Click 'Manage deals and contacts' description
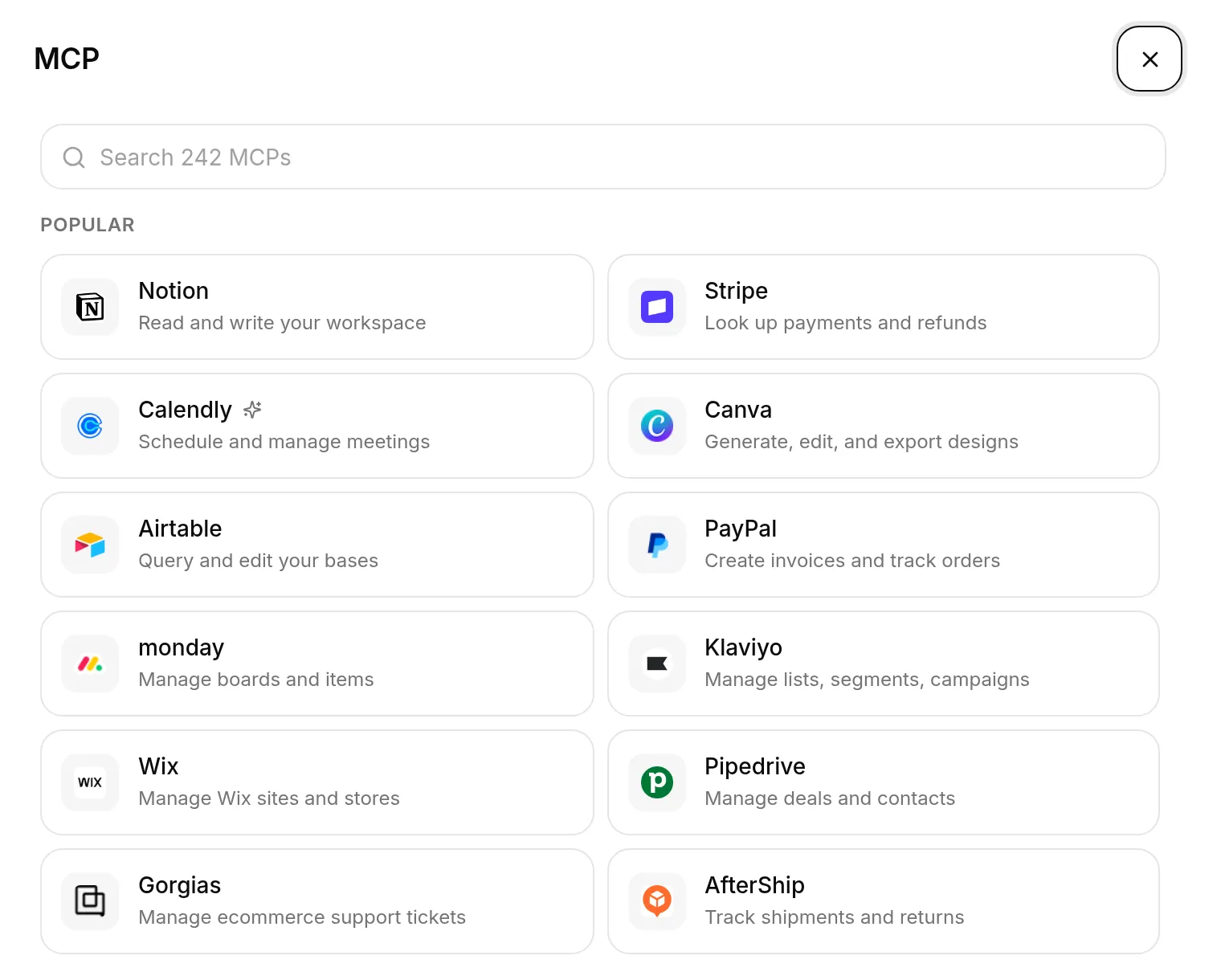This screenshot has height=980, width=1221. click(830, 798)
